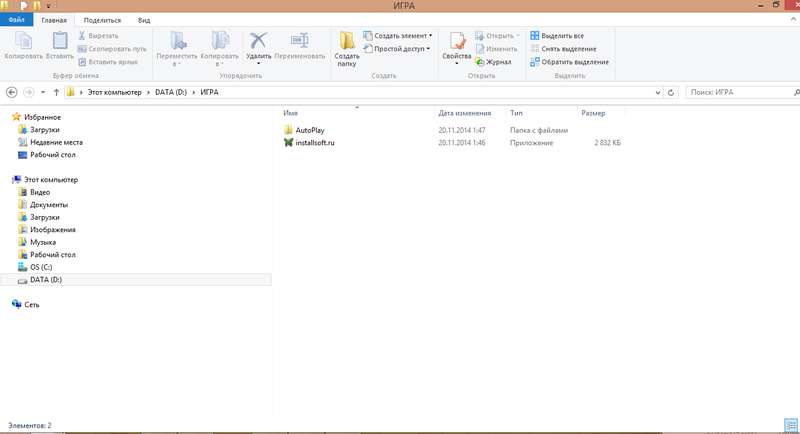This screenshot has height=434, width=800.
Task: Click the Поиск: ИГРА search field
Action: [x=735, y=92]
